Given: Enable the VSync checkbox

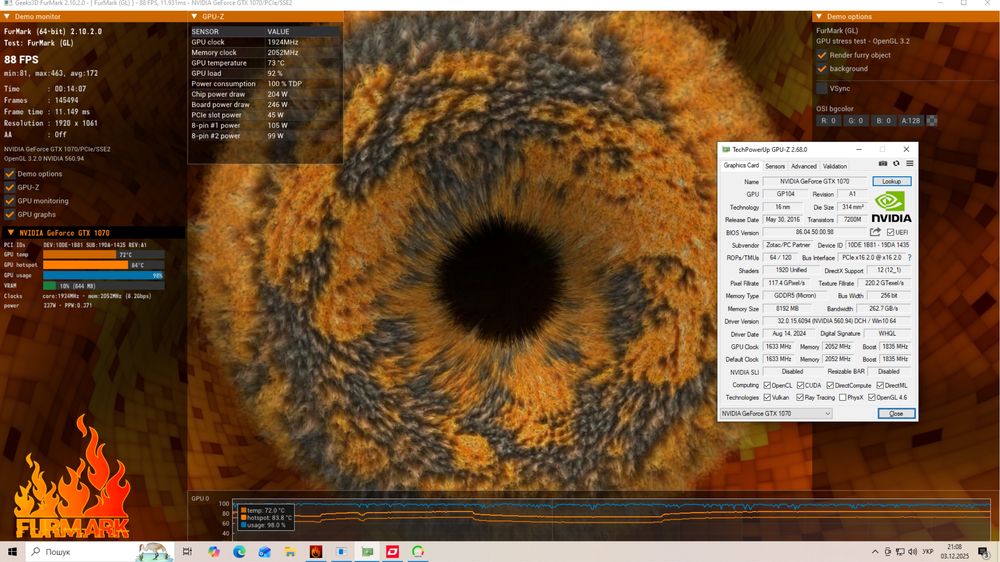Looking at the screenshot, I should pos(822,89).
